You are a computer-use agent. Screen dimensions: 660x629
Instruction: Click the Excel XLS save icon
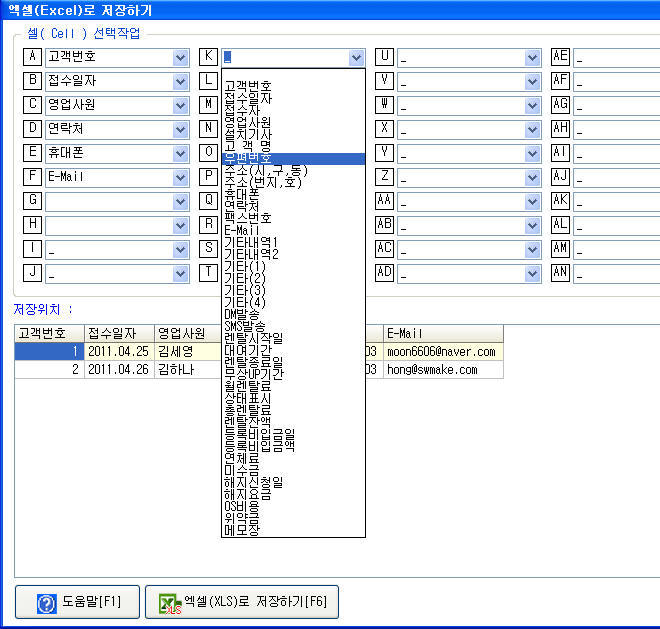coord(170,603)
